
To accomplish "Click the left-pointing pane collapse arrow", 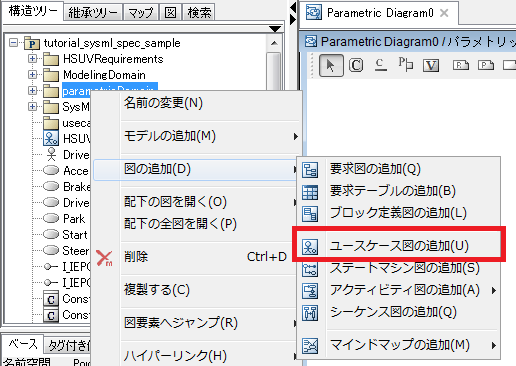I will [293, 7].
